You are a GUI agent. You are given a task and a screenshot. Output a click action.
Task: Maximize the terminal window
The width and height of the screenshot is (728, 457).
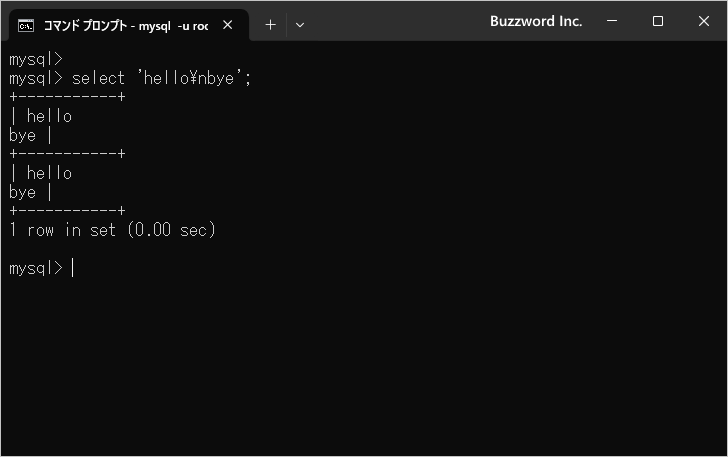[x=658, y=21]
